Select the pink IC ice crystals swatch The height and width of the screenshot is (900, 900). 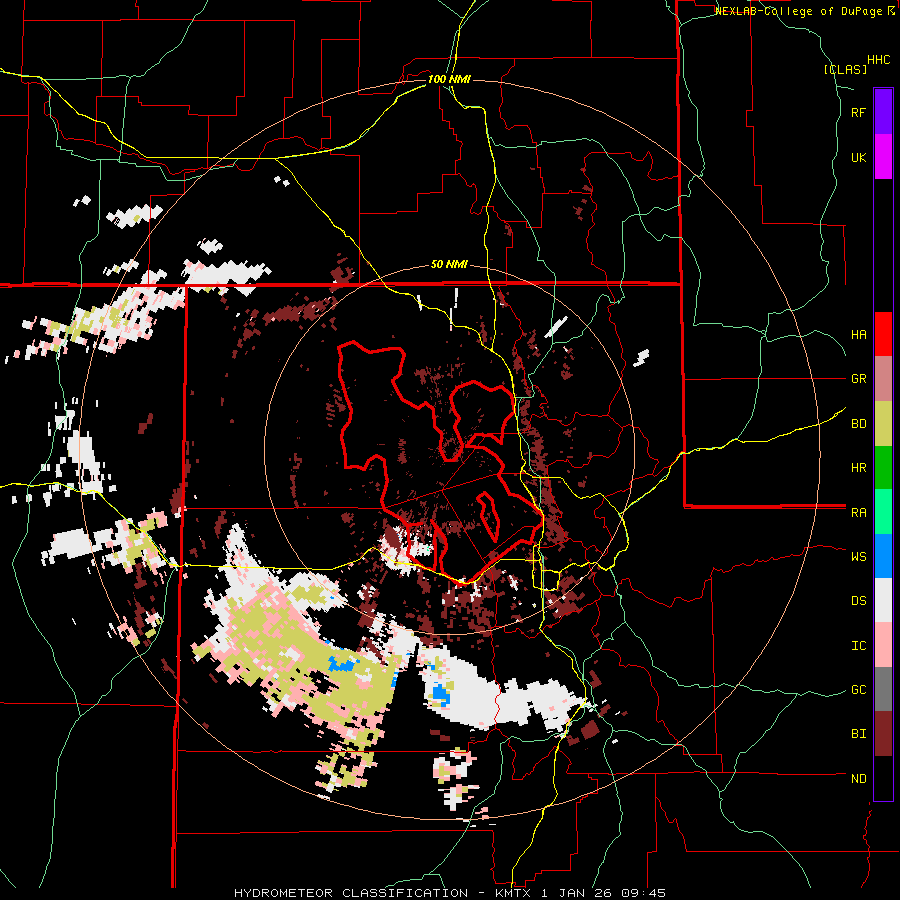[x=883, y=645]
